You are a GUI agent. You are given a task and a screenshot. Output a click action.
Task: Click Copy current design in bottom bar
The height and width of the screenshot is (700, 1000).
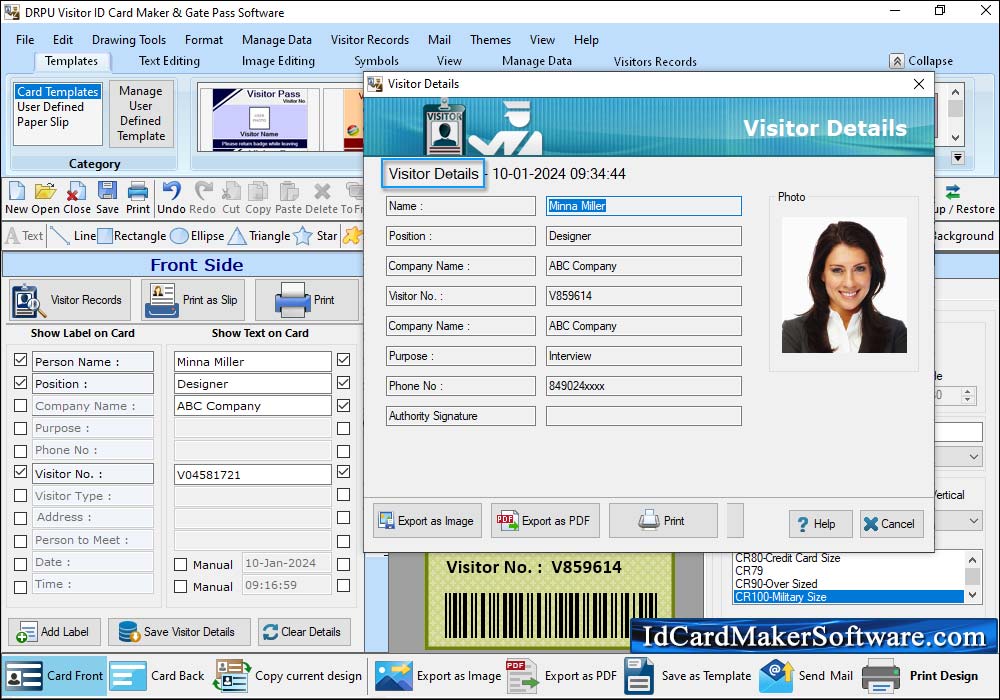[x=288, y=676]
